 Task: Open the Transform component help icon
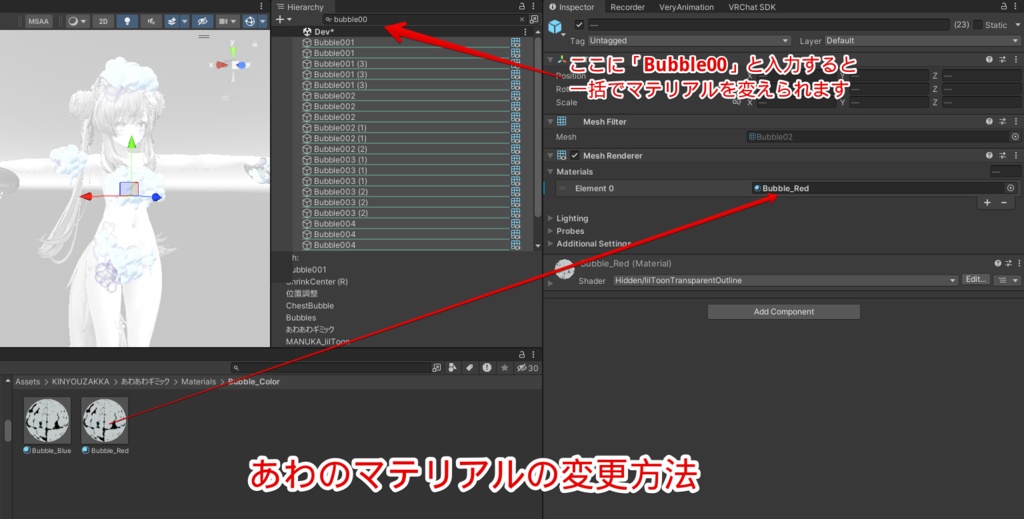click(989, 59)
